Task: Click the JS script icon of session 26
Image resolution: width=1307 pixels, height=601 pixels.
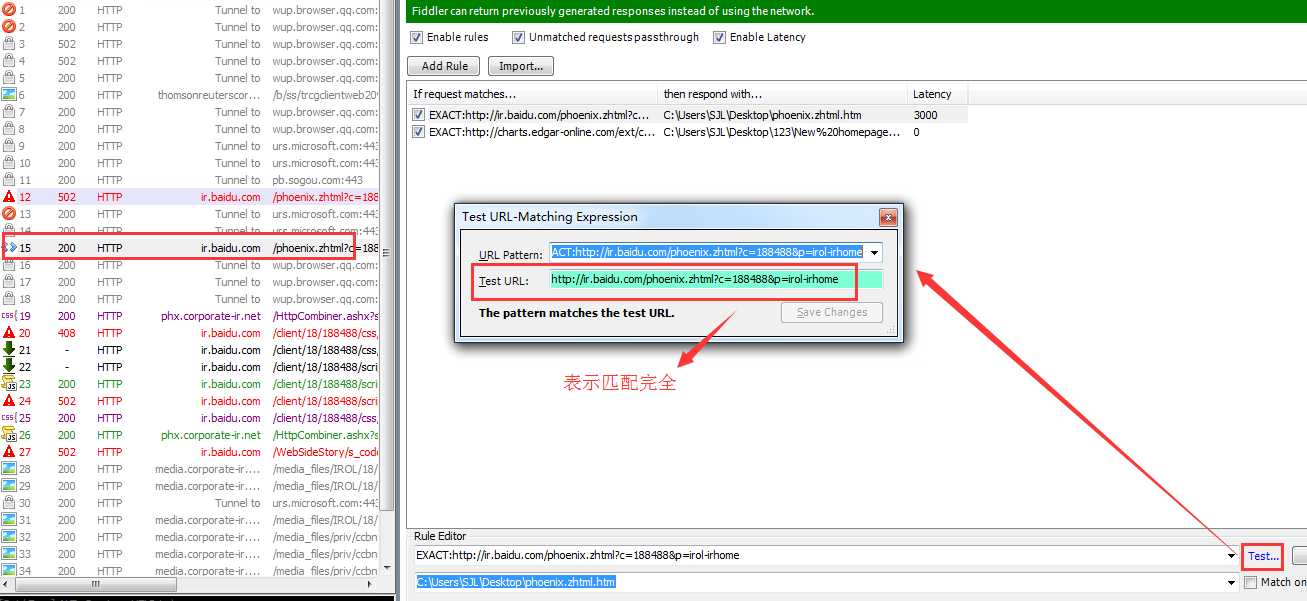Action: click(9, 435)
